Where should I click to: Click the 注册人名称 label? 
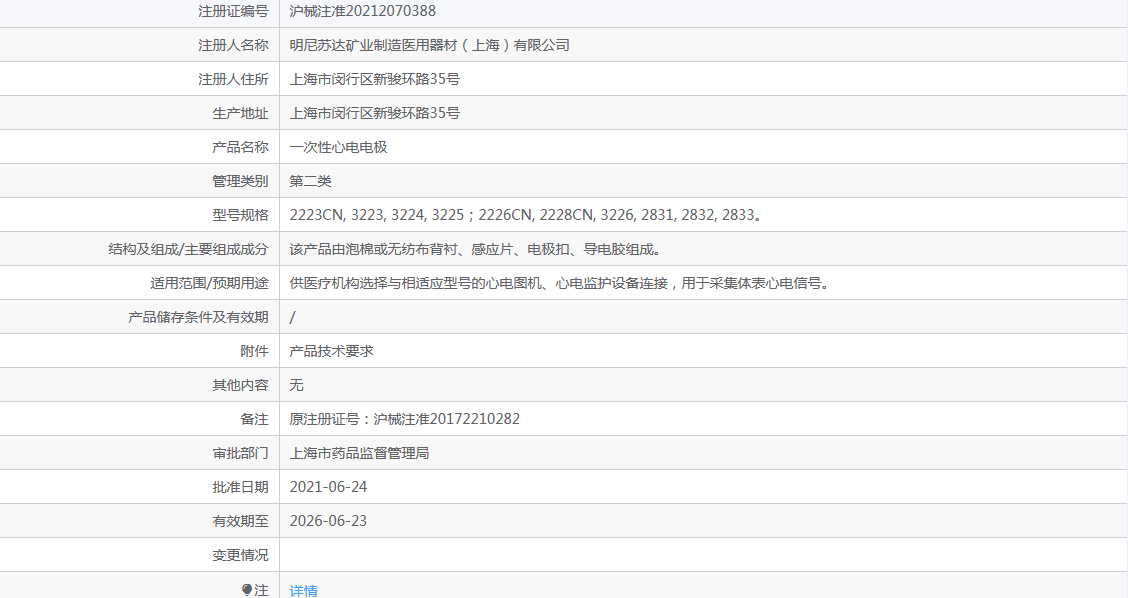click(x=233, y=45)
